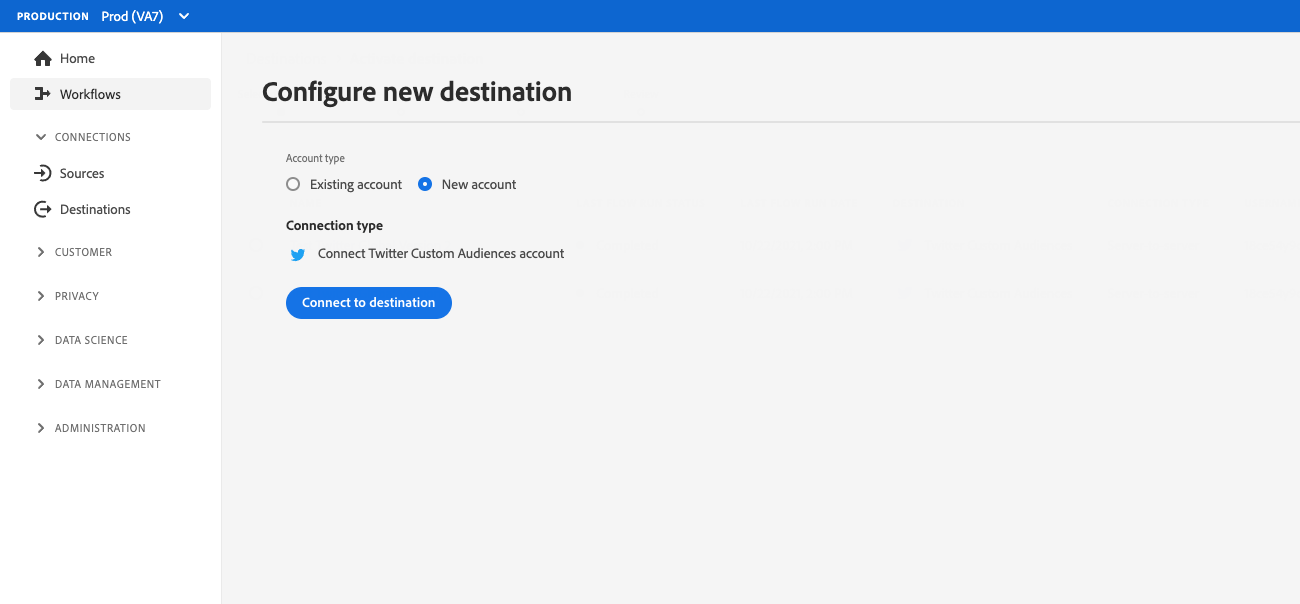Open the Sources page

[82, 173]
